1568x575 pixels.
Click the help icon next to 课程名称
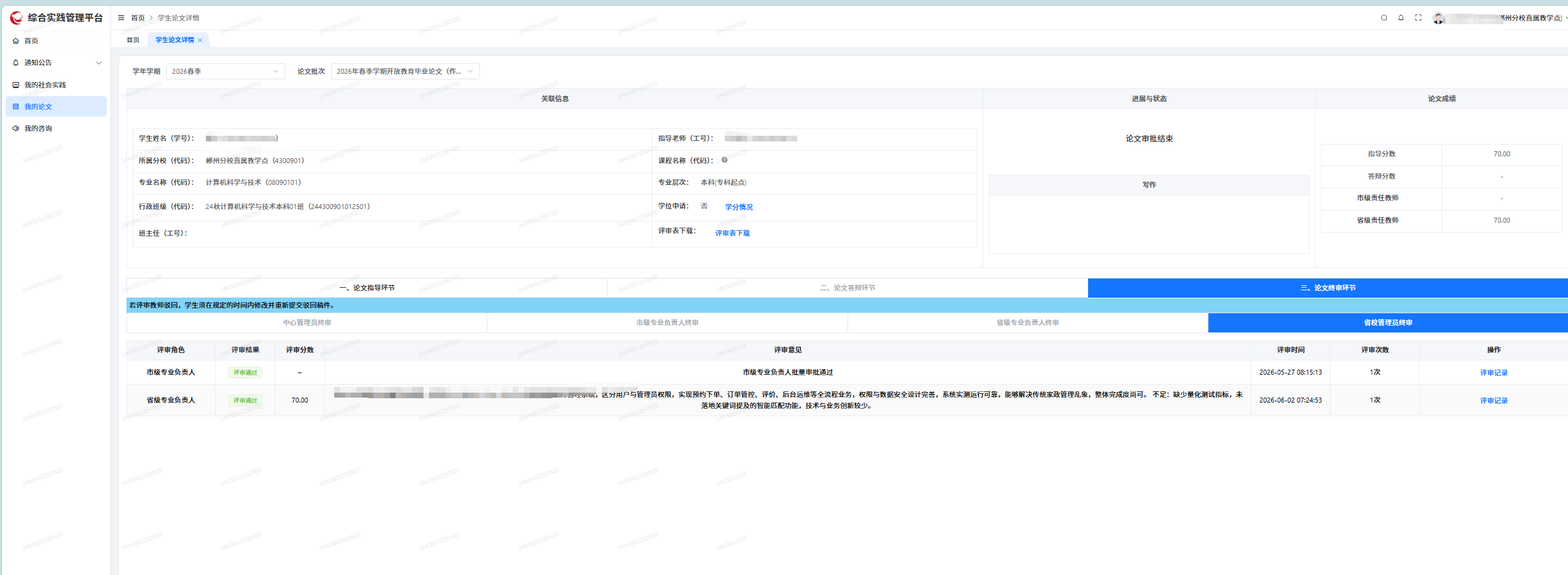[724, 160]
